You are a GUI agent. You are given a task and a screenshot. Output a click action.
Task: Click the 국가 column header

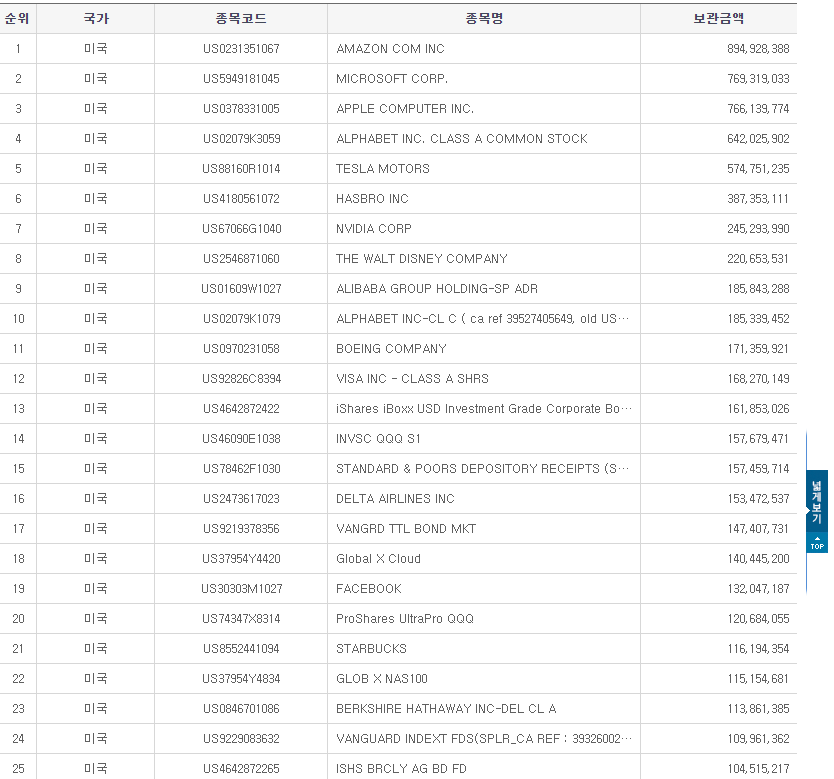(x=96, y=19)
